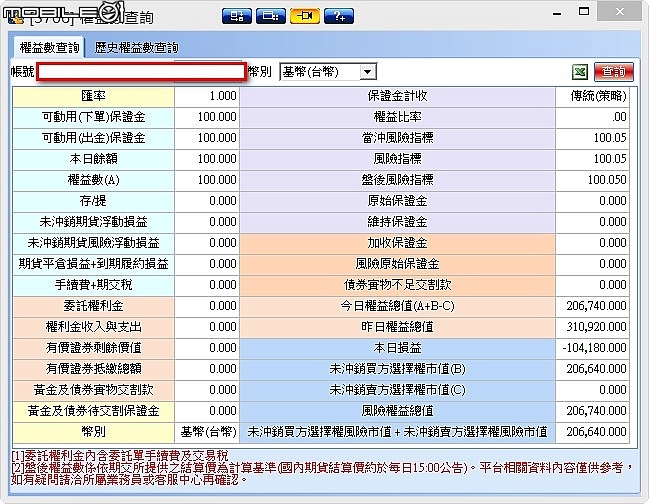This screenshot has width=649, height=504.
Task: Select the 權利金收入與支出 label
Action: coord(94,327)
